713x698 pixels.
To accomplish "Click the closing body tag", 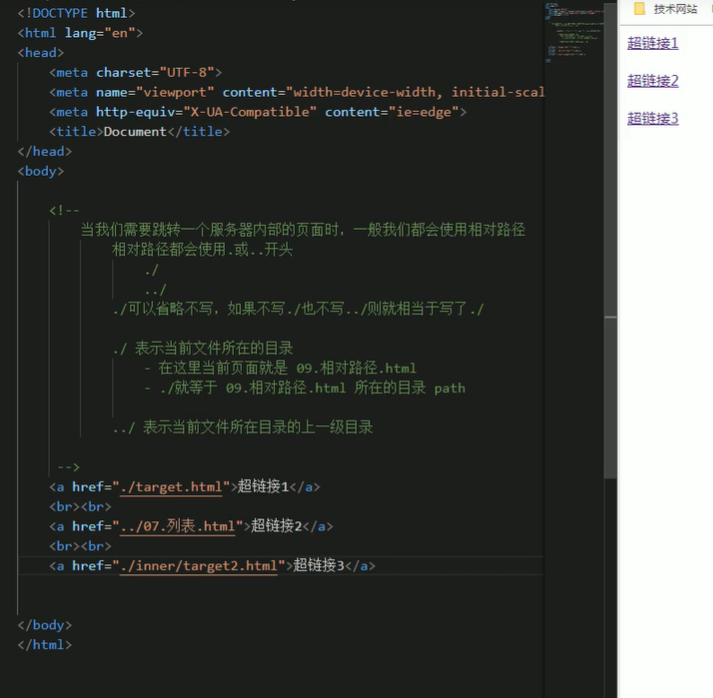I will coord(45,625).
